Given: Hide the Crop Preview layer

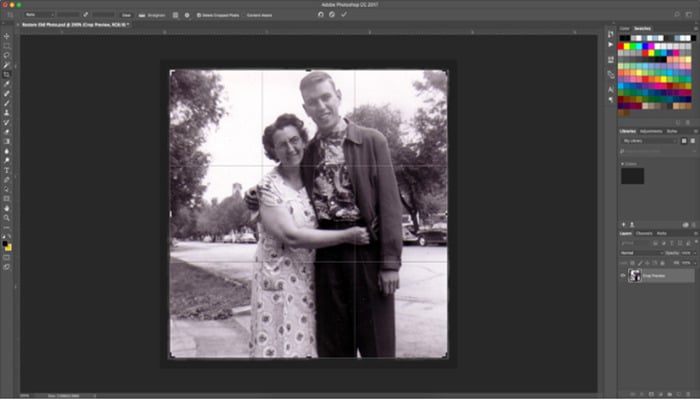Looking at the screenshot, I should point(623,275).
